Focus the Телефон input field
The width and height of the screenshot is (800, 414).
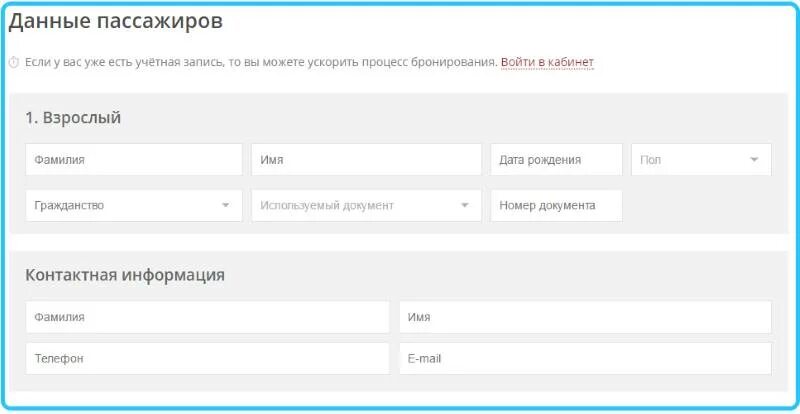(x=208, y=358)
